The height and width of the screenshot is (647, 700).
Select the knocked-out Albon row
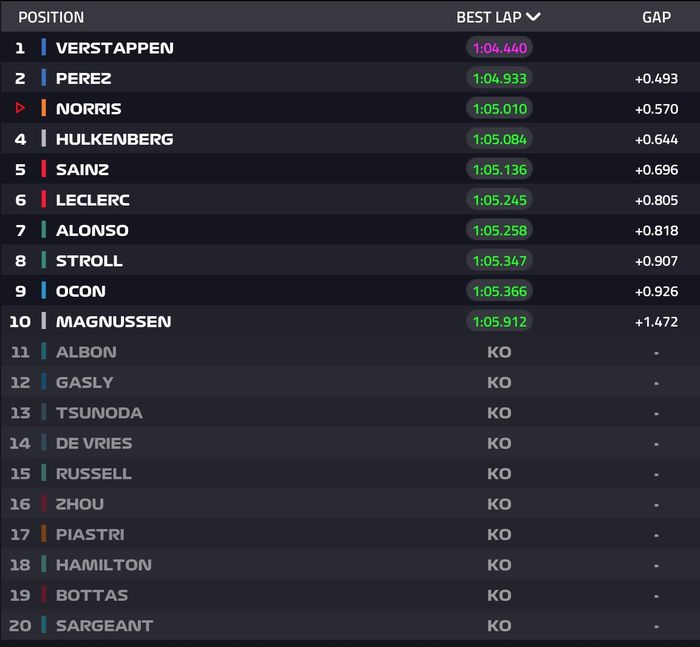point(86,352)
